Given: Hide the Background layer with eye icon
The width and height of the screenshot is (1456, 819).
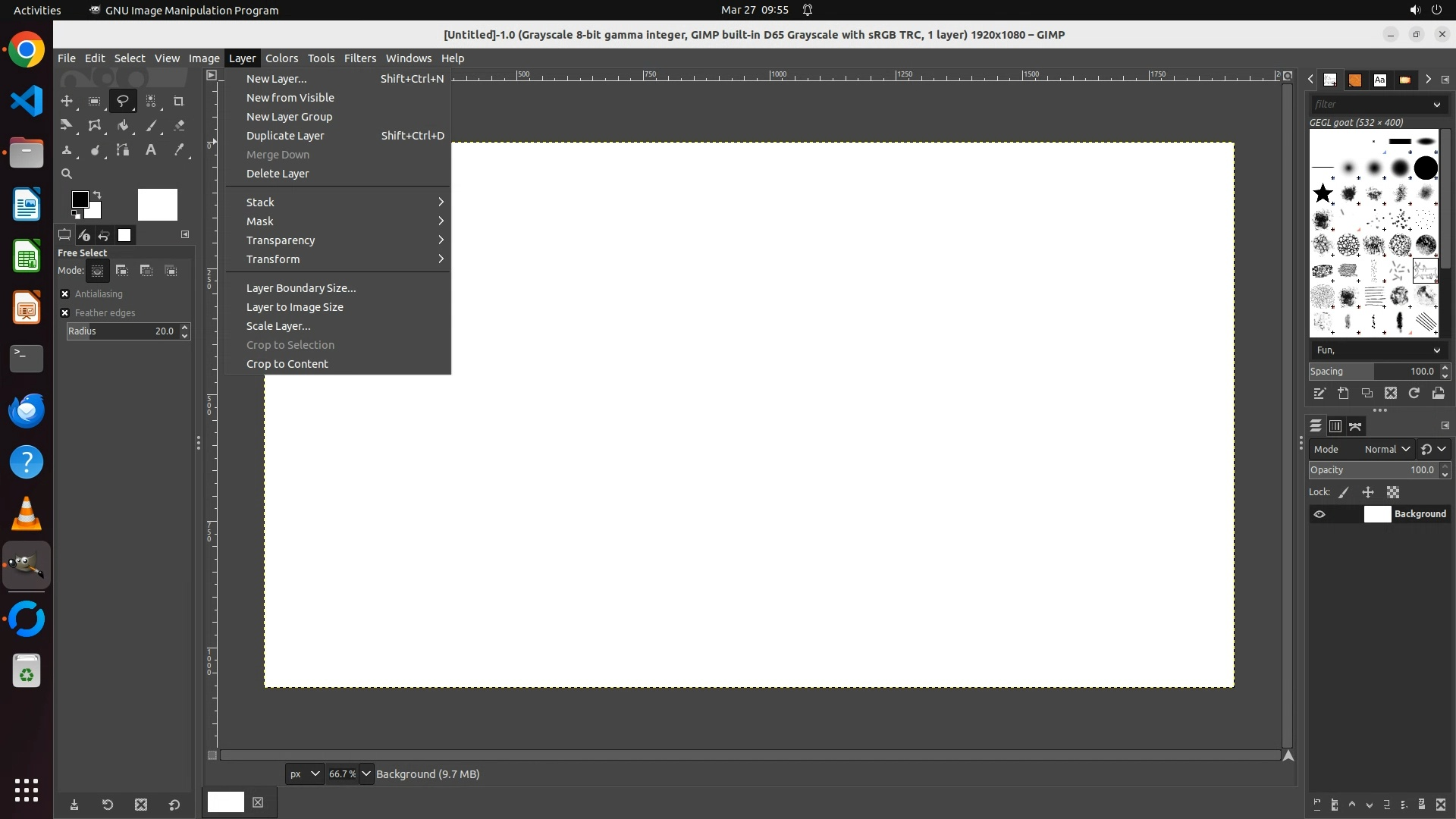Looking at the screenshot, I should 1319,514.
